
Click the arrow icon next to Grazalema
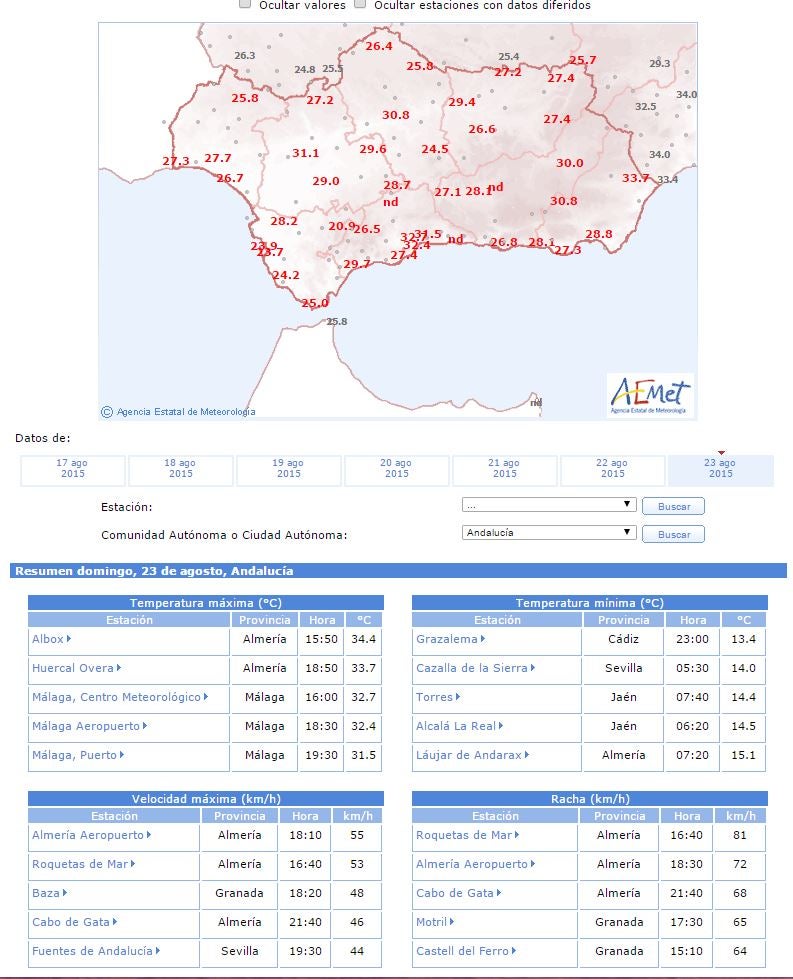483,639
